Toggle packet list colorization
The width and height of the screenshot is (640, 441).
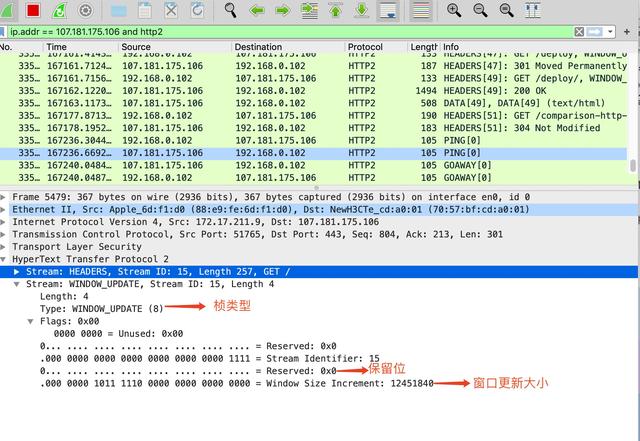coord(421,10)
